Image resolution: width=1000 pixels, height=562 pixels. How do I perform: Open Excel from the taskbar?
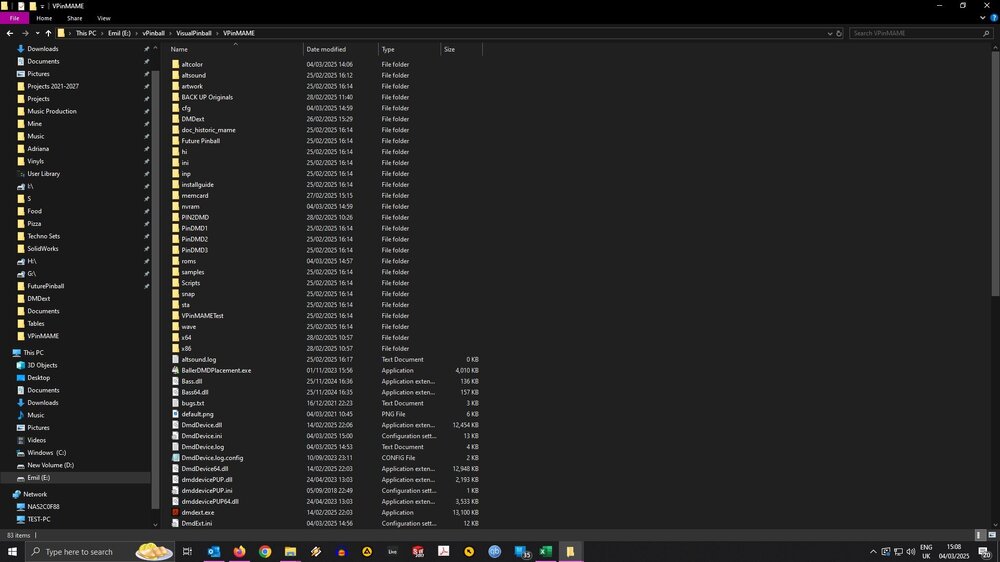point(545,551)
